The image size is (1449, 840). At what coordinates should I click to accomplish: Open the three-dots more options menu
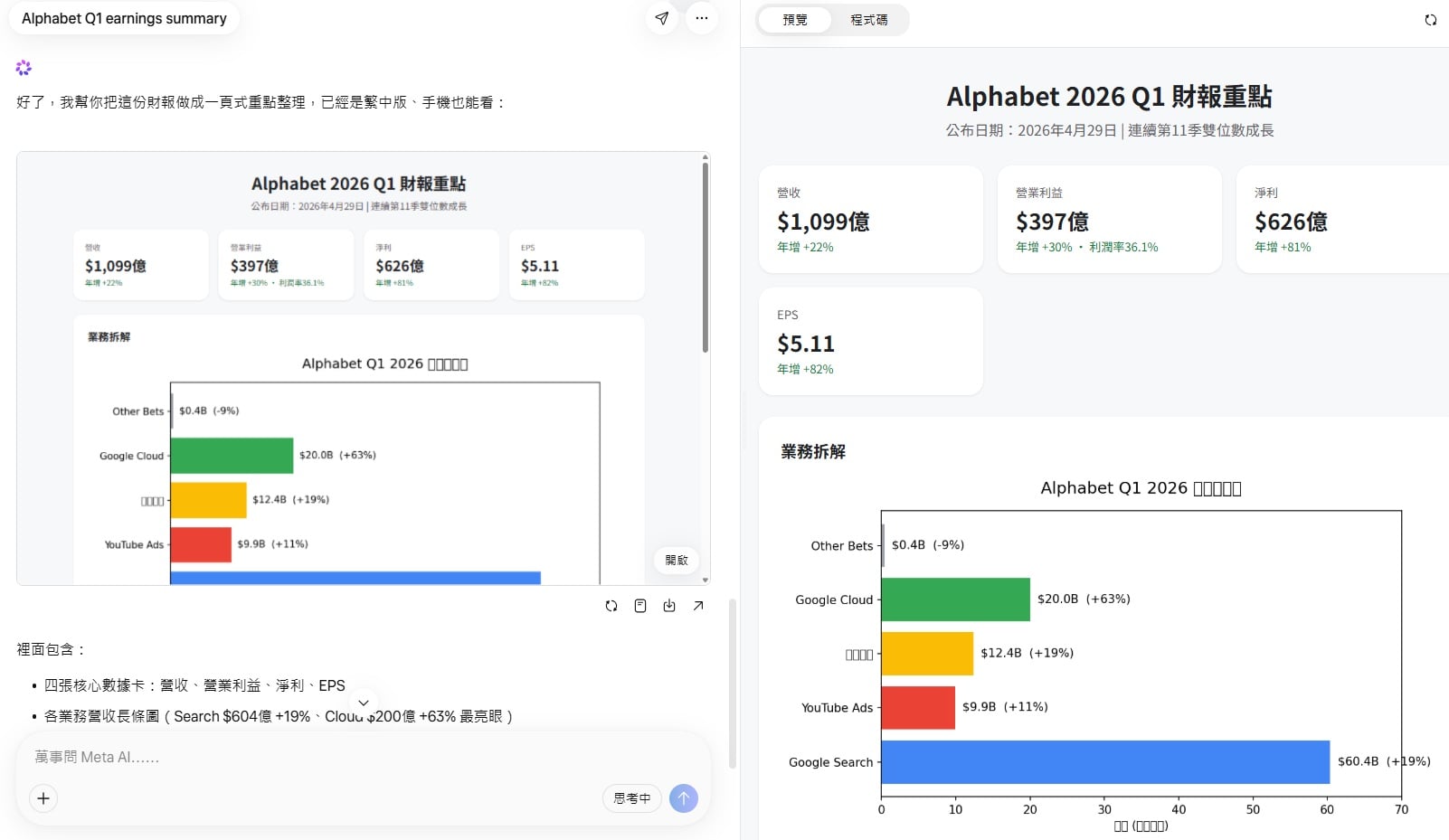[x=702, y=18]
